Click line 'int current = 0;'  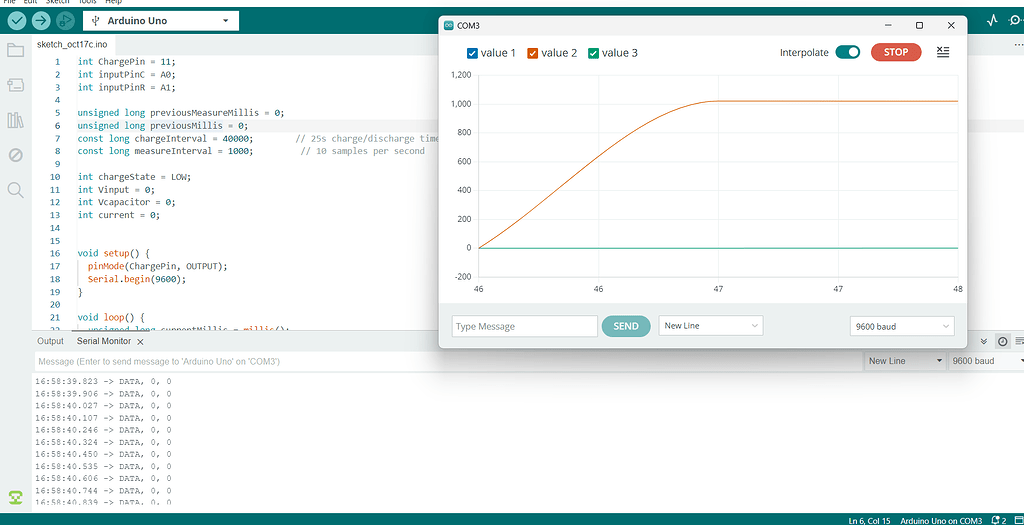[x=118, y=215]
